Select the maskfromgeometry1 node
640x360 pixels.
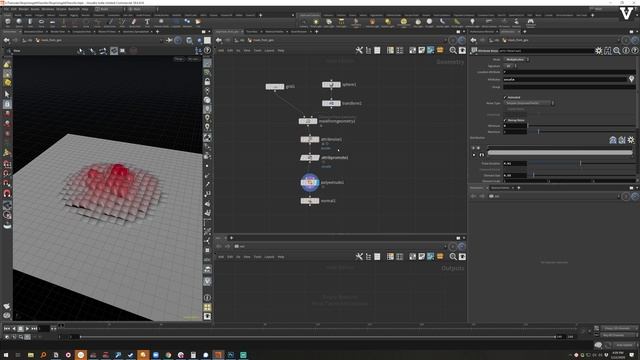coord(308,121)
